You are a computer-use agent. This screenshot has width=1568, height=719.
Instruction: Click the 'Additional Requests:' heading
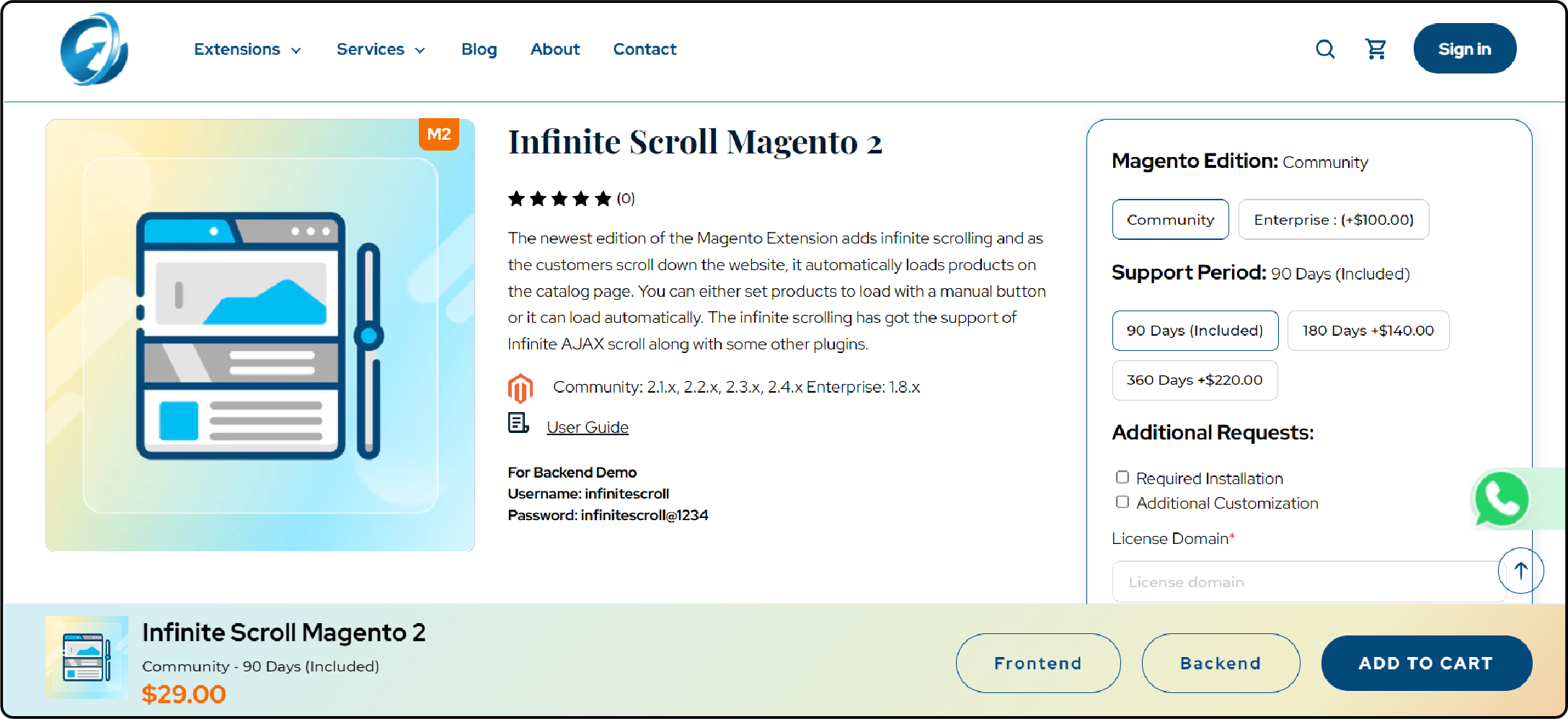tap(1213, 432)
